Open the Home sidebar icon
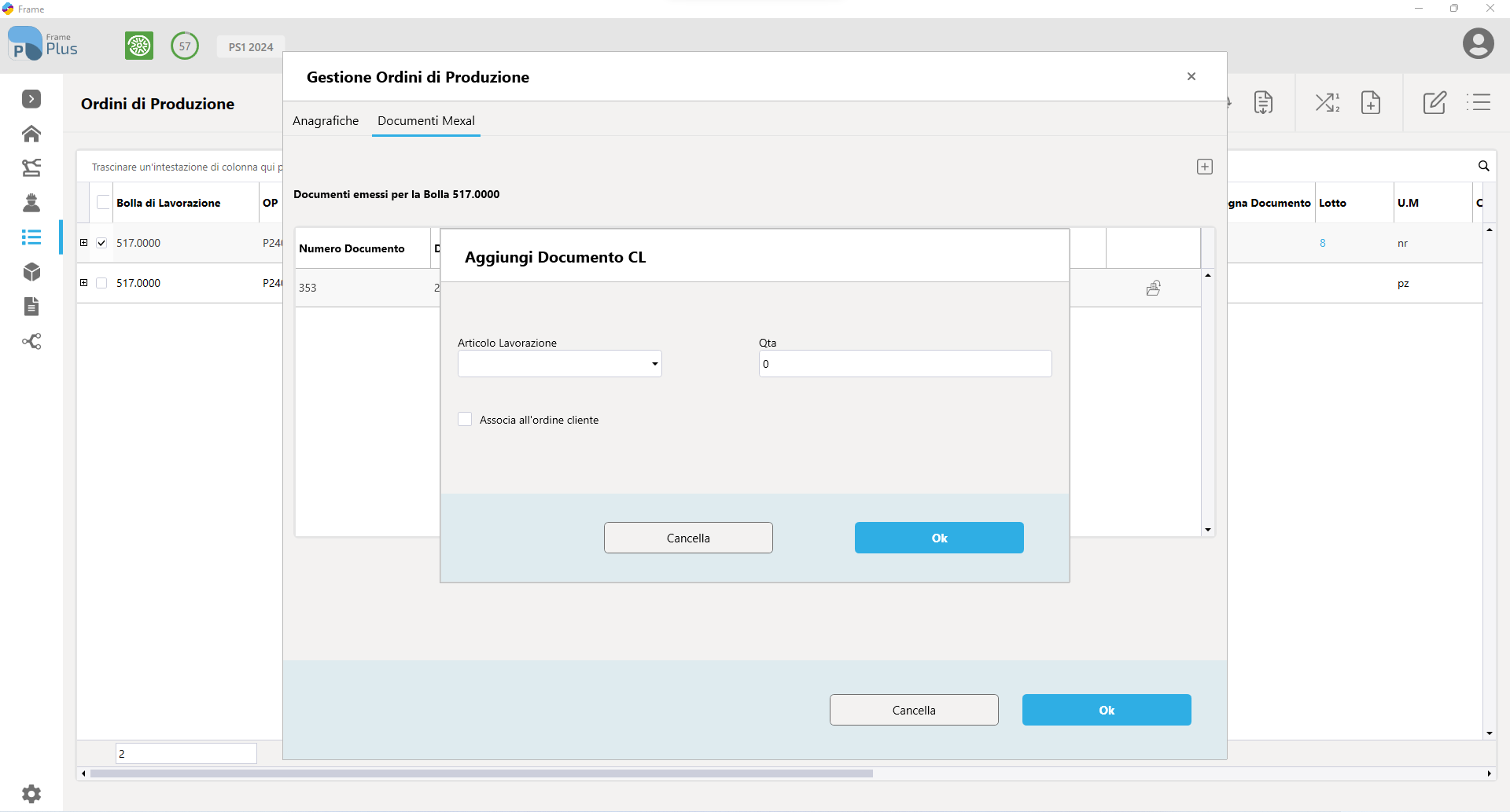Screen dimensions: 1510x812 (31, 134)
